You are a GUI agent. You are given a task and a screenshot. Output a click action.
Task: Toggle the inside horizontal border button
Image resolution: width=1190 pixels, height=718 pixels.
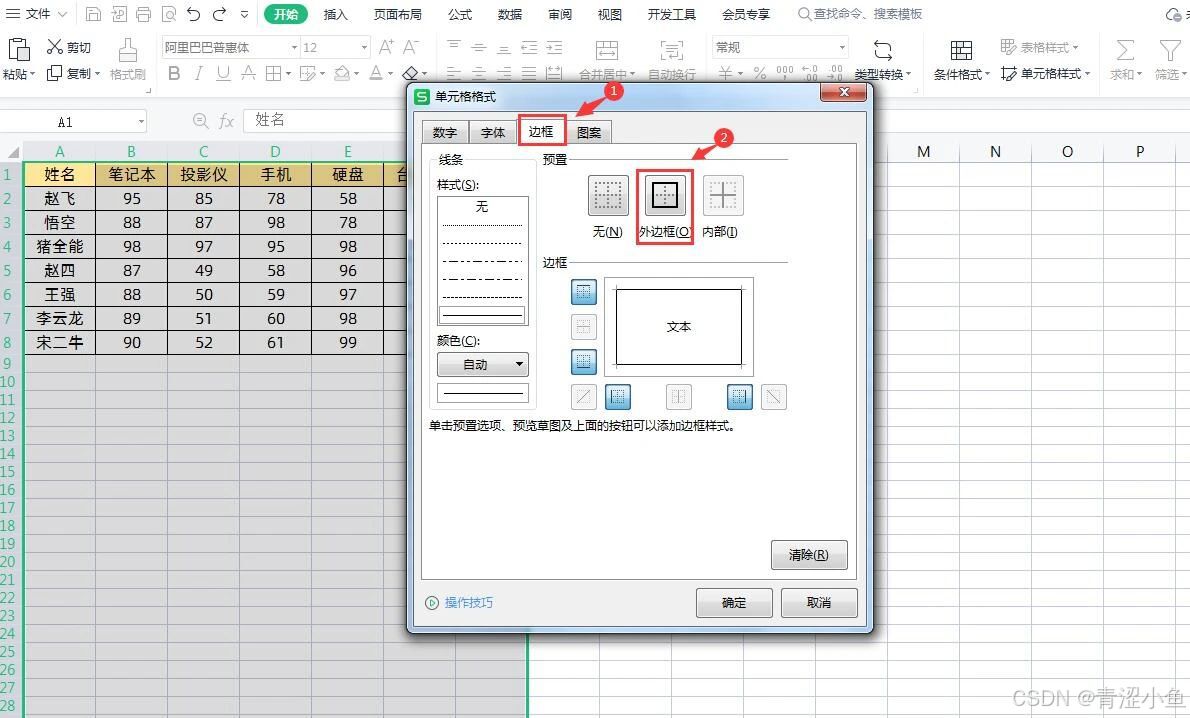click(x=584, y=326)
